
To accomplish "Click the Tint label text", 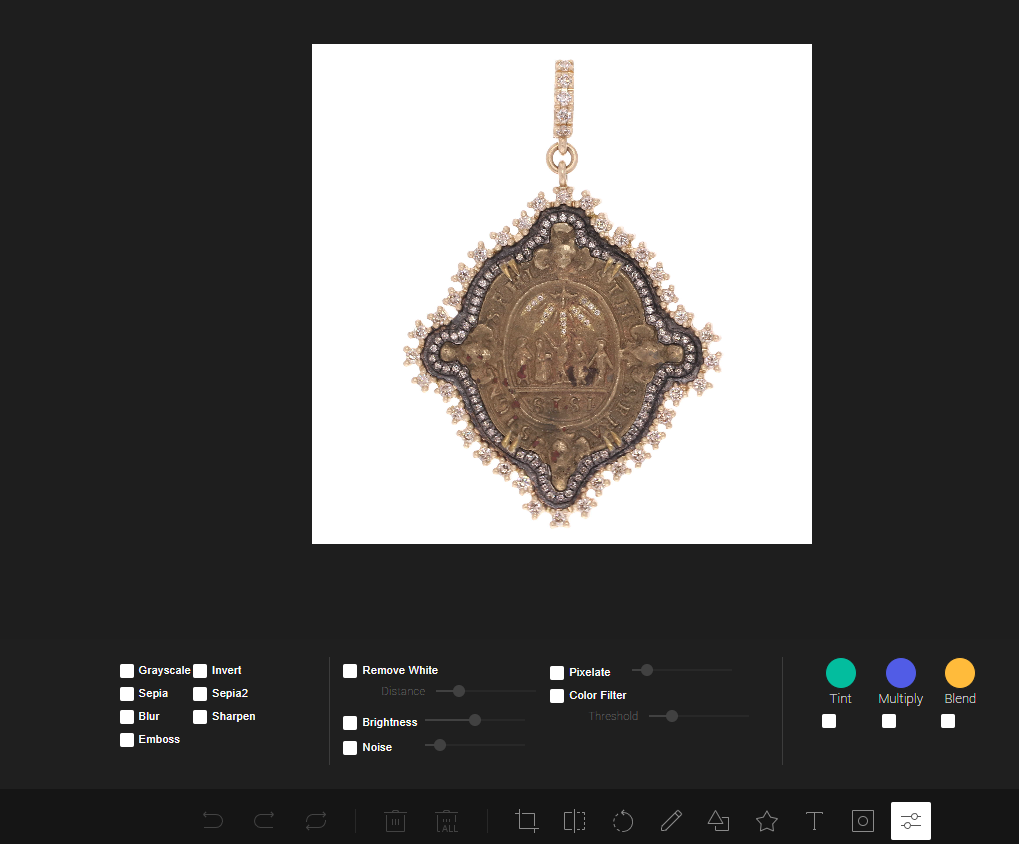I will (x=840, y=698).
